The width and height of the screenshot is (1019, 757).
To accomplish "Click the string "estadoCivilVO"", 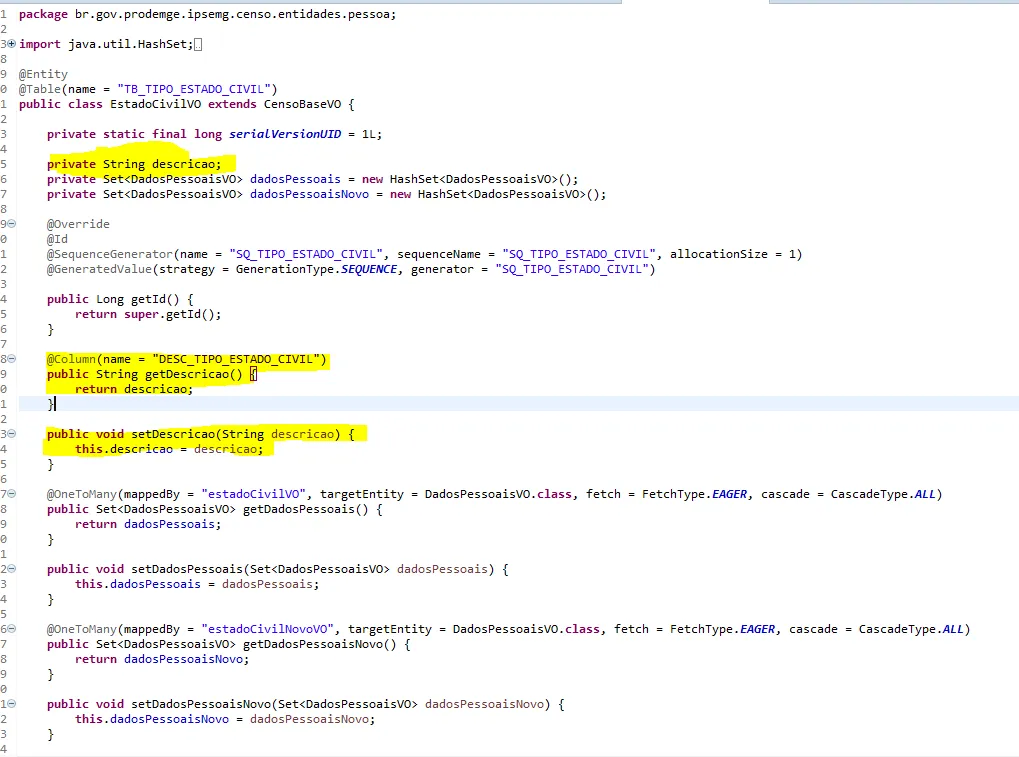I will click(x=253, y=494).
